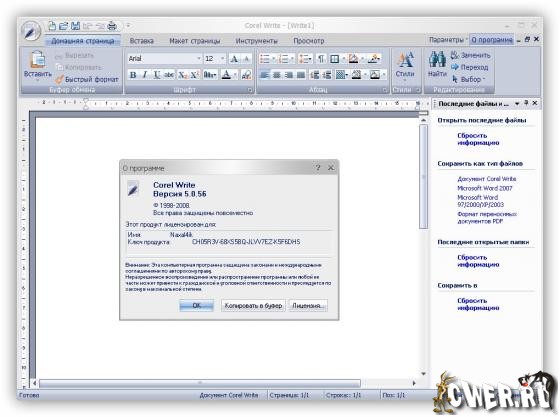Click the Вставить paste icon

38,59
